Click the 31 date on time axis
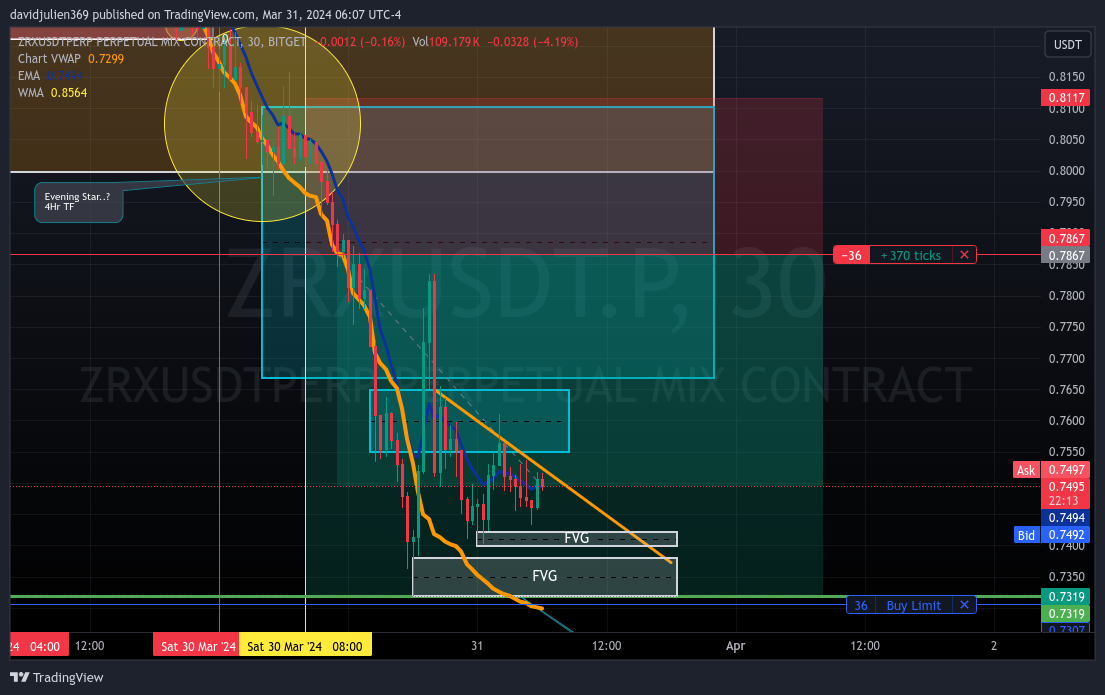Viewport: 1105px width, 695px height. click(477, 646)
